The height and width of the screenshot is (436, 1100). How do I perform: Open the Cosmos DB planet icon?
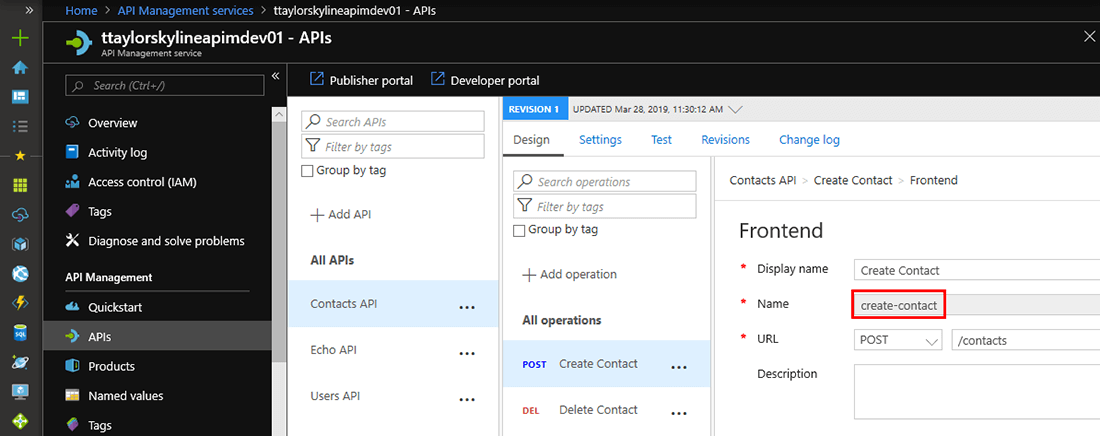point(20,362)
